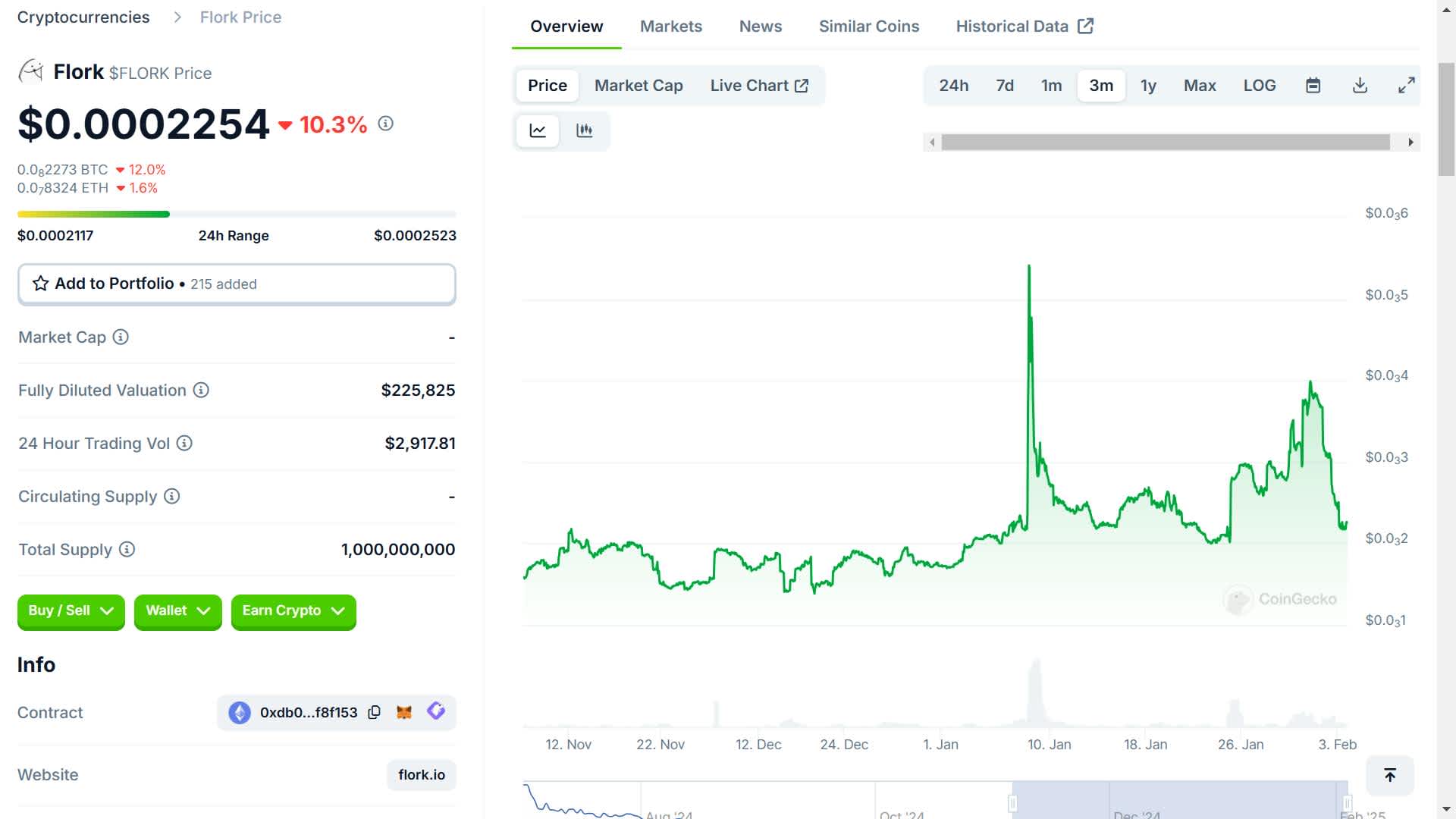This screenshot has width=1456, height=819.
Task: Show Market Cap chart mode
Action: [639, 86]
